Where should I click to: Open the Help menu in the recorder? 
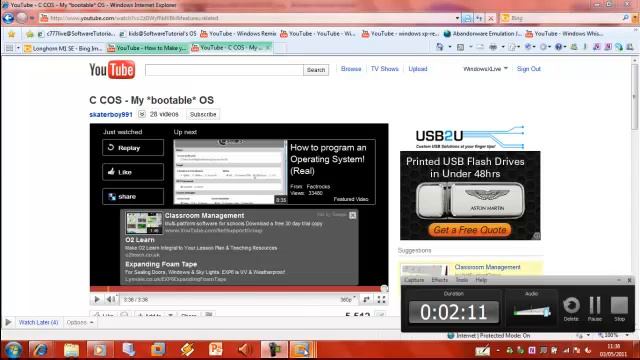click(481, 280)
